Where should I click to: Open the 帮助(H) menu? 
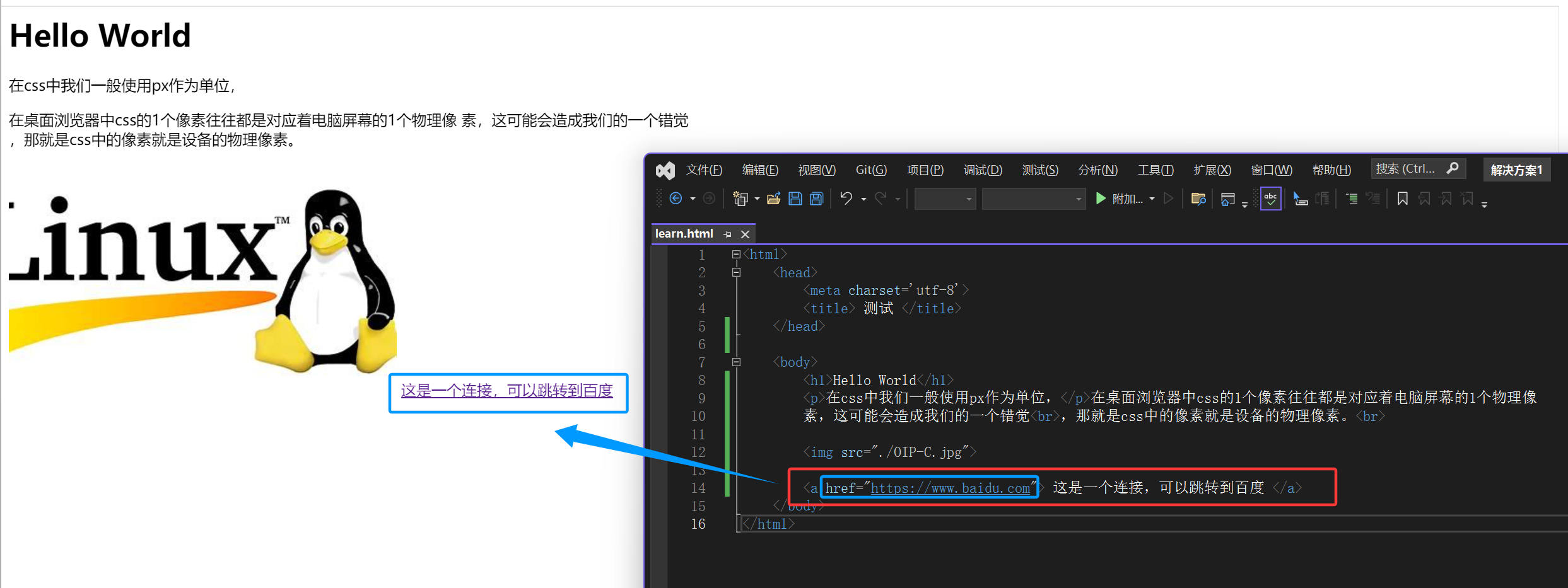tap(1331, 170)
